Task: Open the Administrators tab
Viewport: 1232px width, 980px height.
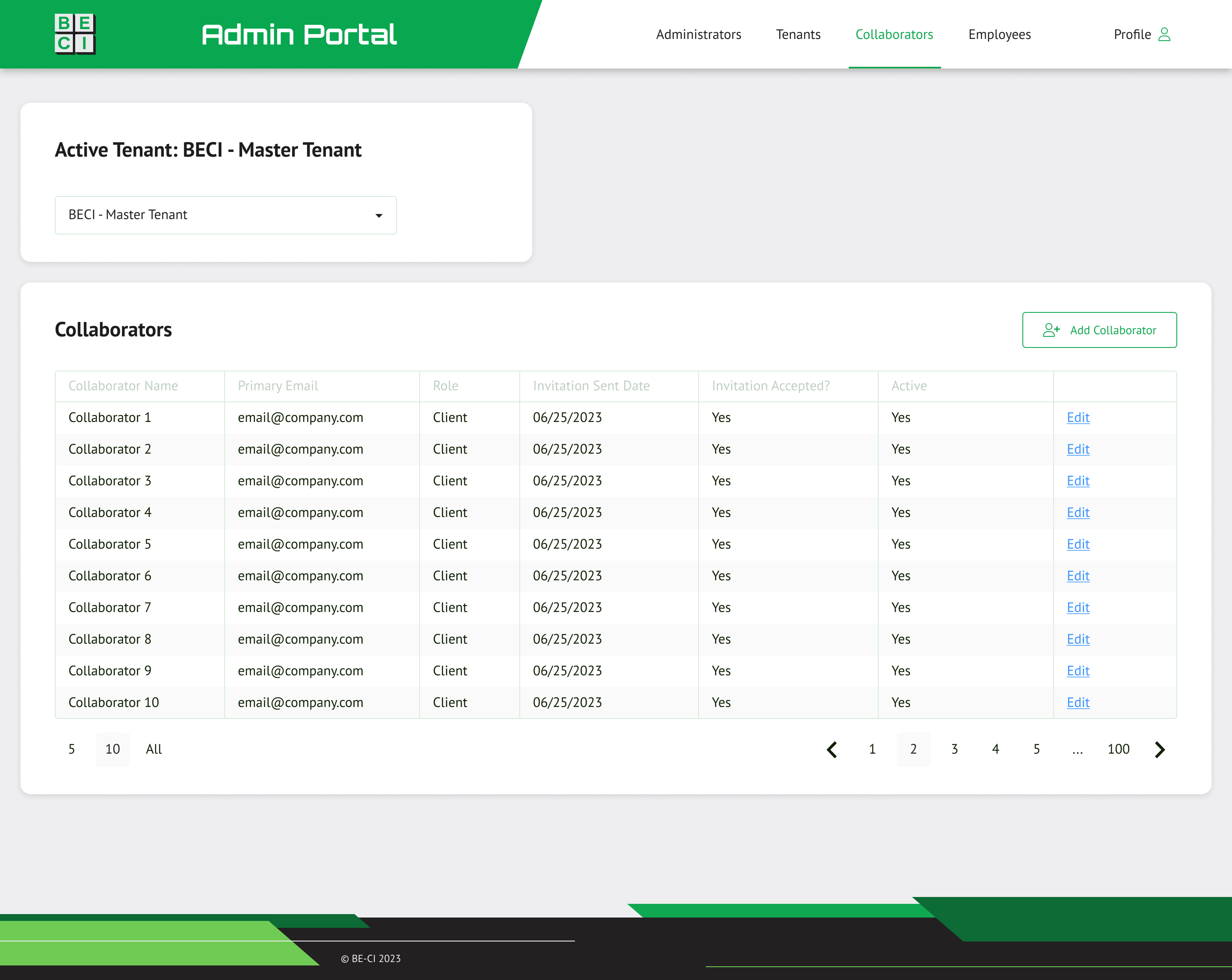Action: click(698, 34)
